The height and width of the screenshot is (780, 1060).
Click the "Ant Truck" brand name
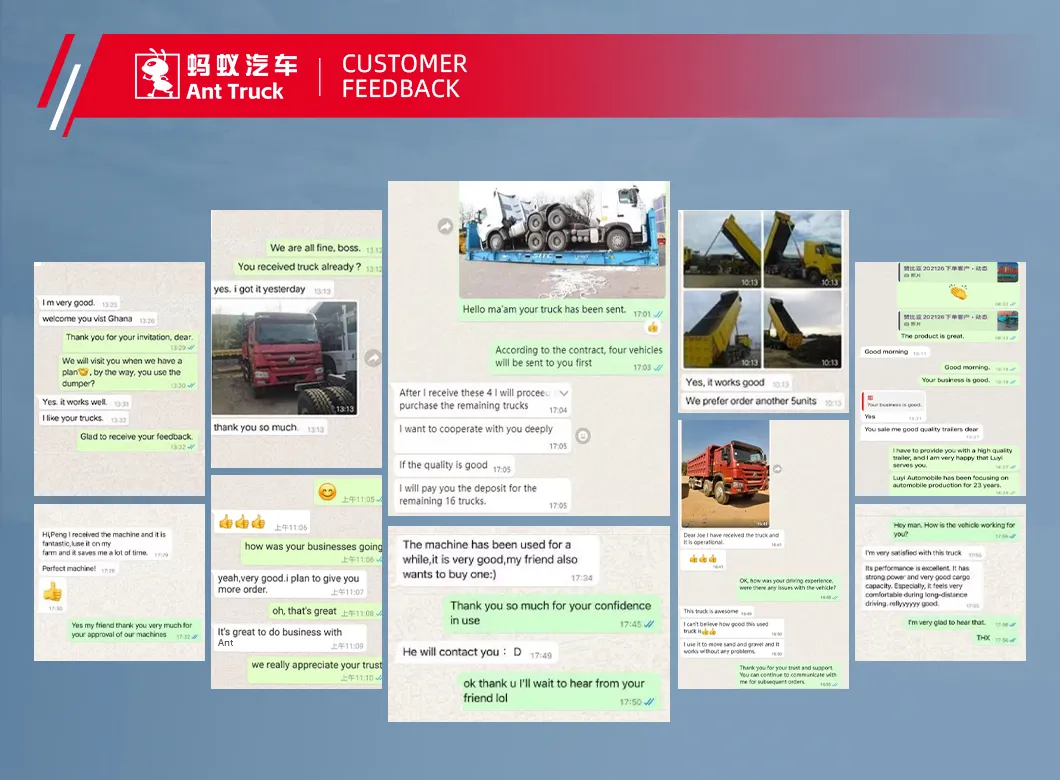(235, 91)
